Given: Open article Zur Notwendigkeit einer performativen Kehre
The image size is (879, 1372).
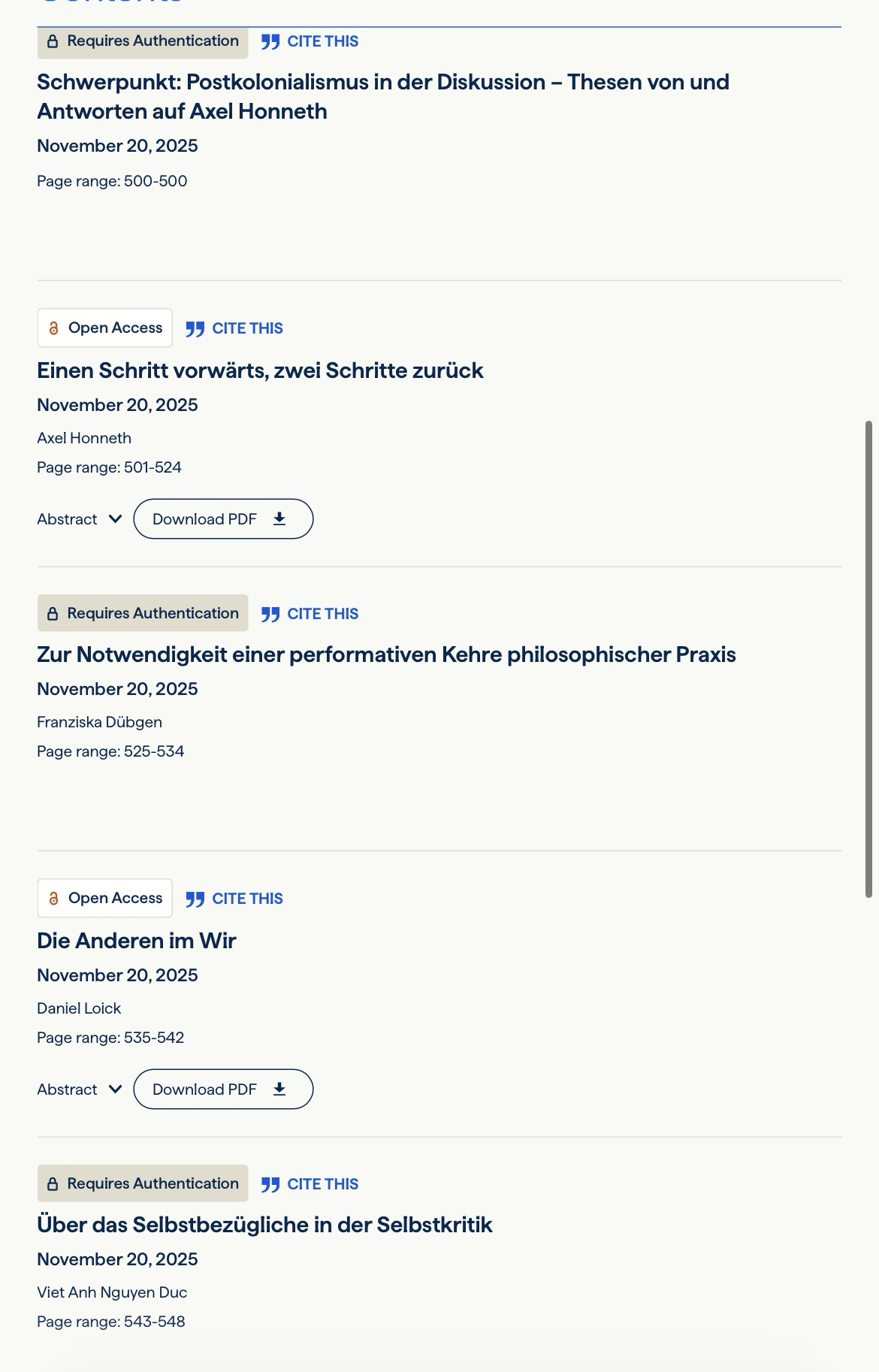Looking at the screenshot, I should (x=386, y=654).
